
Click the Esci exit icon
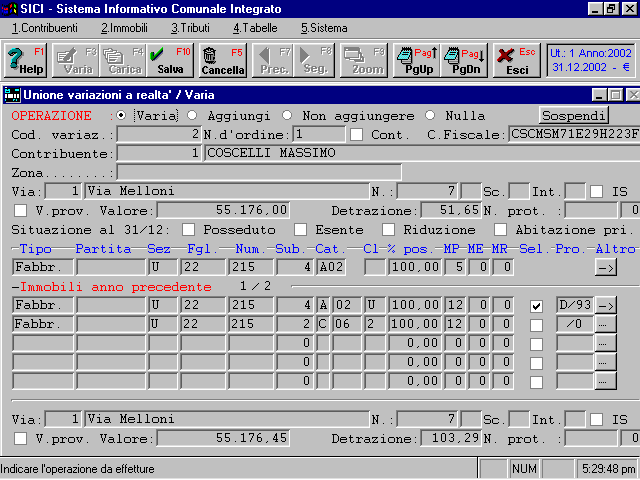pyautogui.click(x=517, y=60)
